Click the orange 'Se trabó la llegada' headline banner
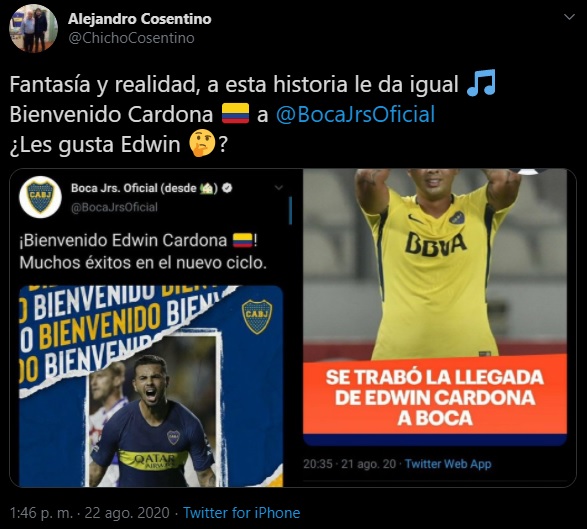The image size is (587, 529). coord(435,397)
